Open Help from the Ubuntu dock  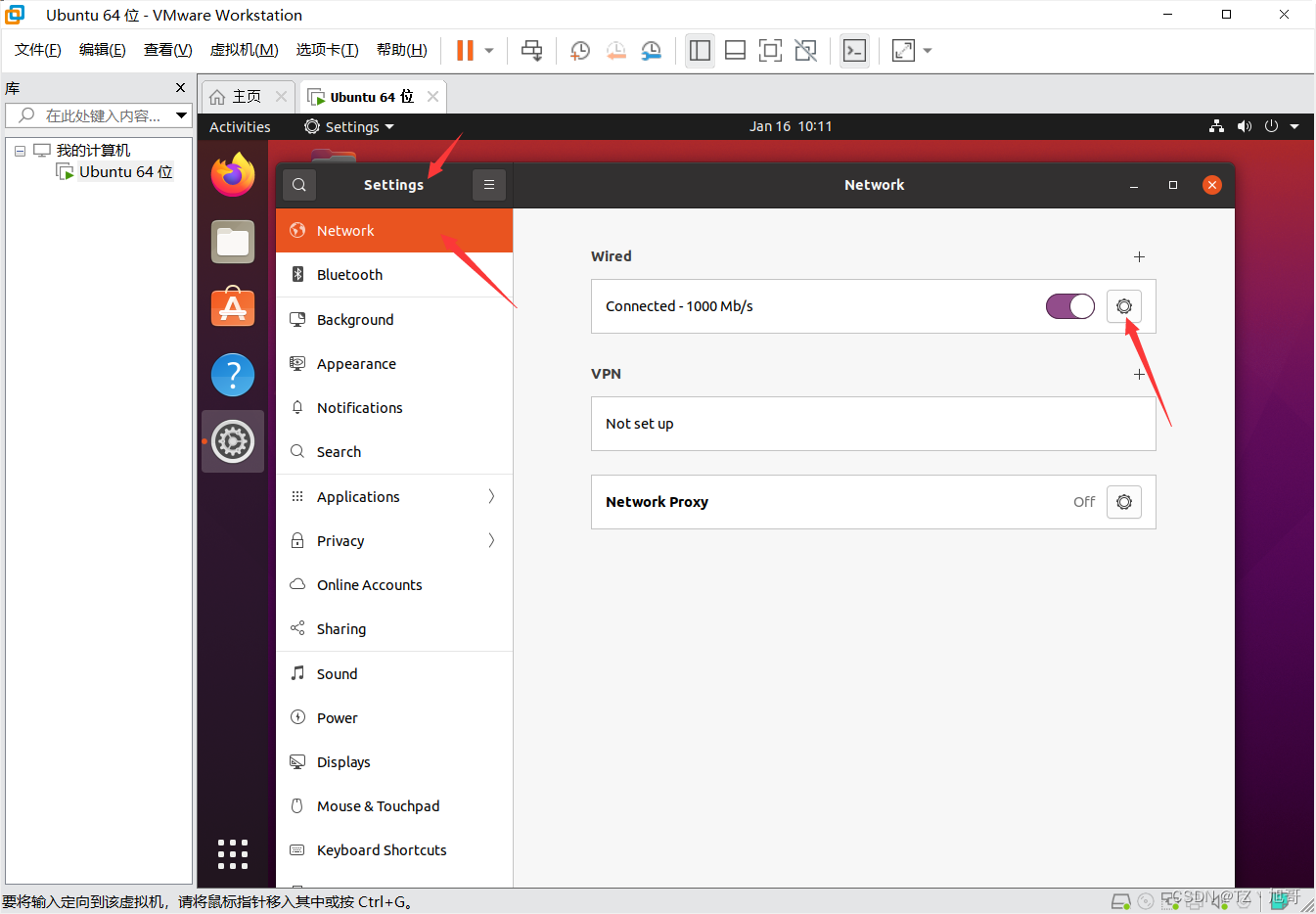click(x=233, y=375)
